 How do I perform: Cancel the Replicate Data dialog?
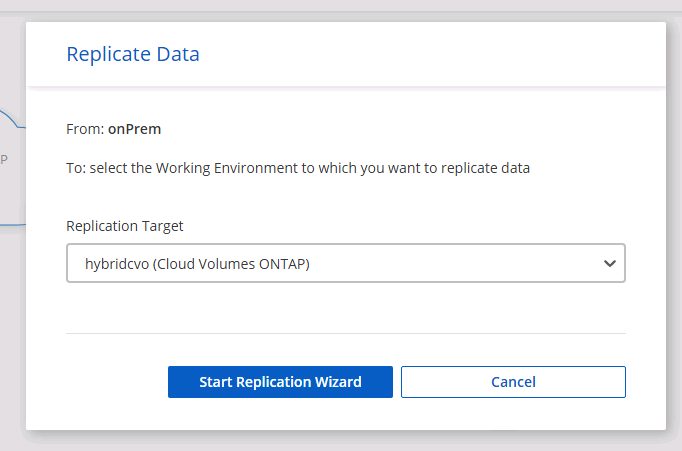pos(513,382)
